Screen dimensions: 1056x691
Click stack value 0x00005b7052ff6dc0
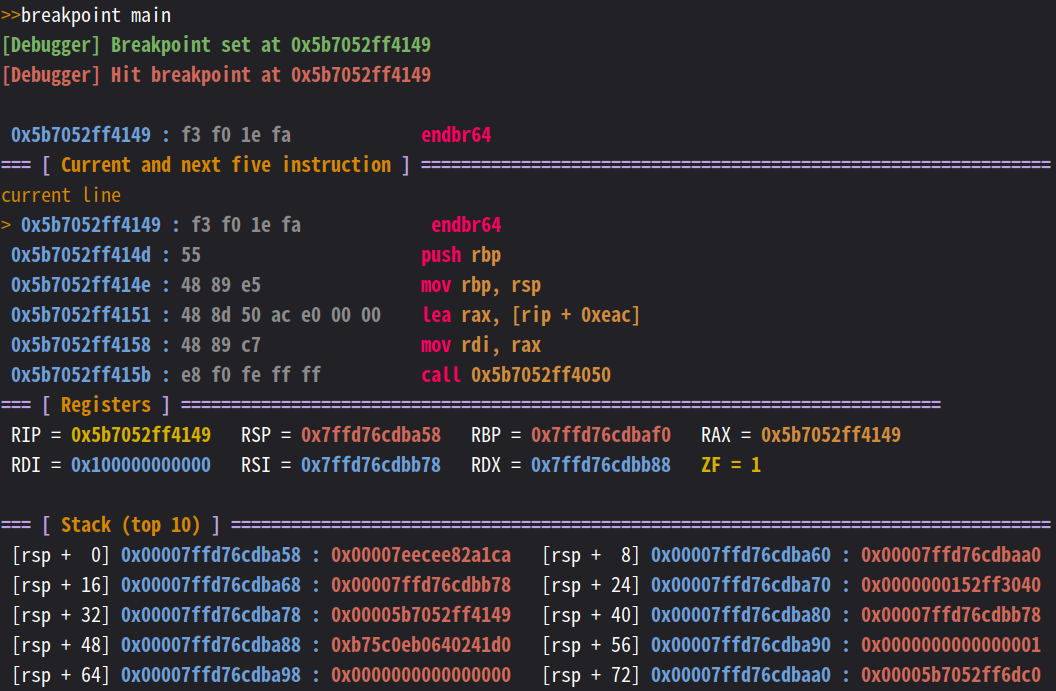coord(951,676)
